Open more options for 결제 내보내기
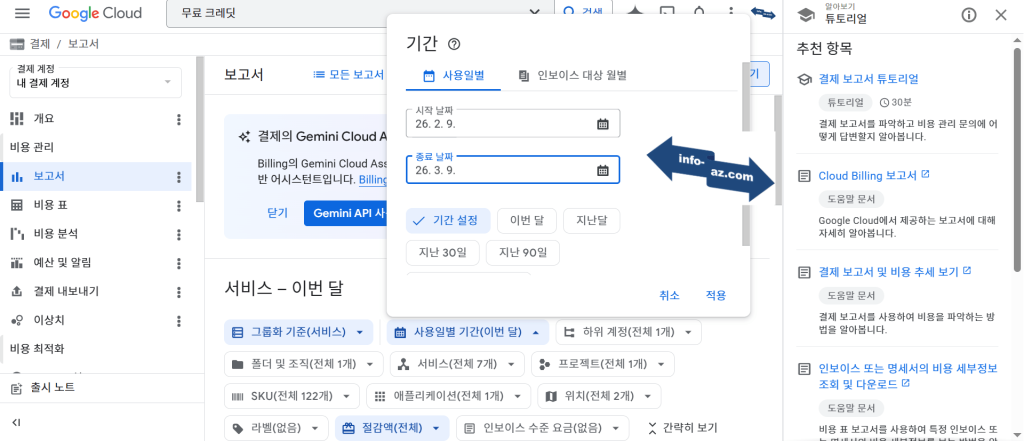Screen dimensions: 1024x441 click(x=179, y=292)
